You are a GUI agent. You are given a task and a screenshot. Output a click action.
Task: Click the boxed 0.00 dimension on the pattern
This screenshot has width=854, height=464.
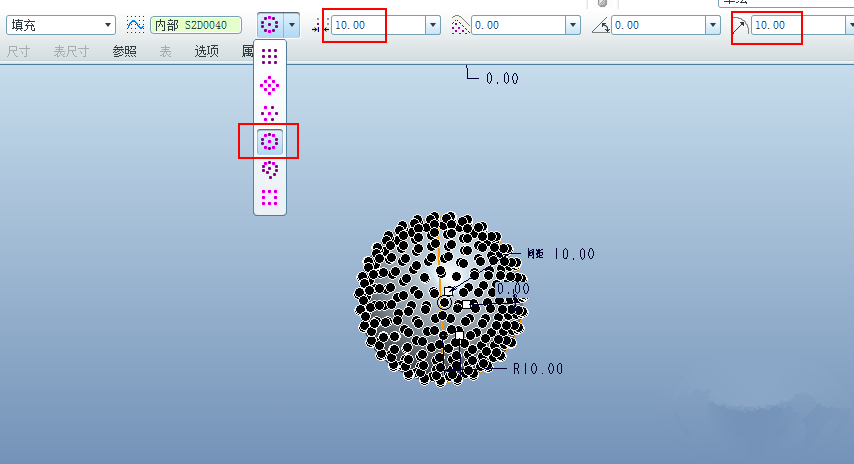point(513,289)
